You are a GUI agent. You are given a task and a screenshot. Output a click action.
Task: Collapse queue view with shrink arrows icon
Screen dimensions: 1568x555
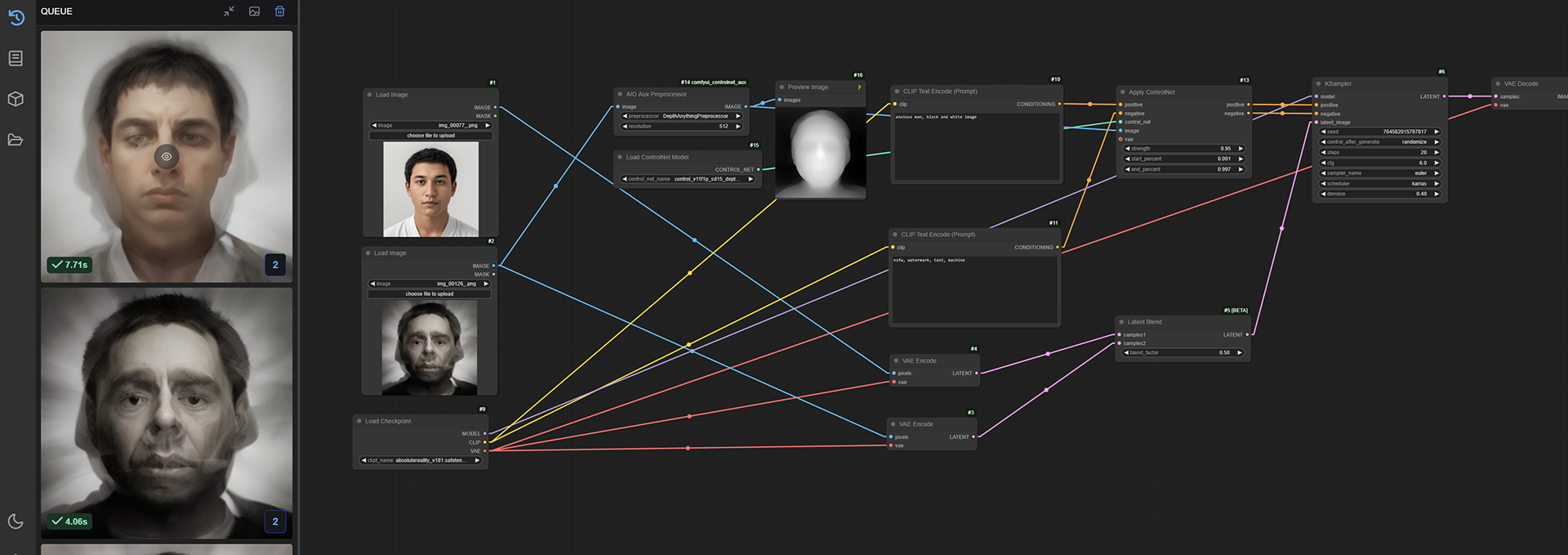229,11
